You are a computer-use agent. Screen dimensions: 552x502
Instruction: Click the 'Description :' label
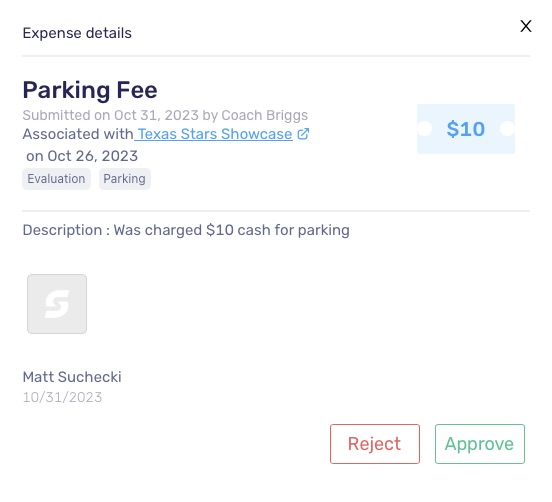[66, 230]
